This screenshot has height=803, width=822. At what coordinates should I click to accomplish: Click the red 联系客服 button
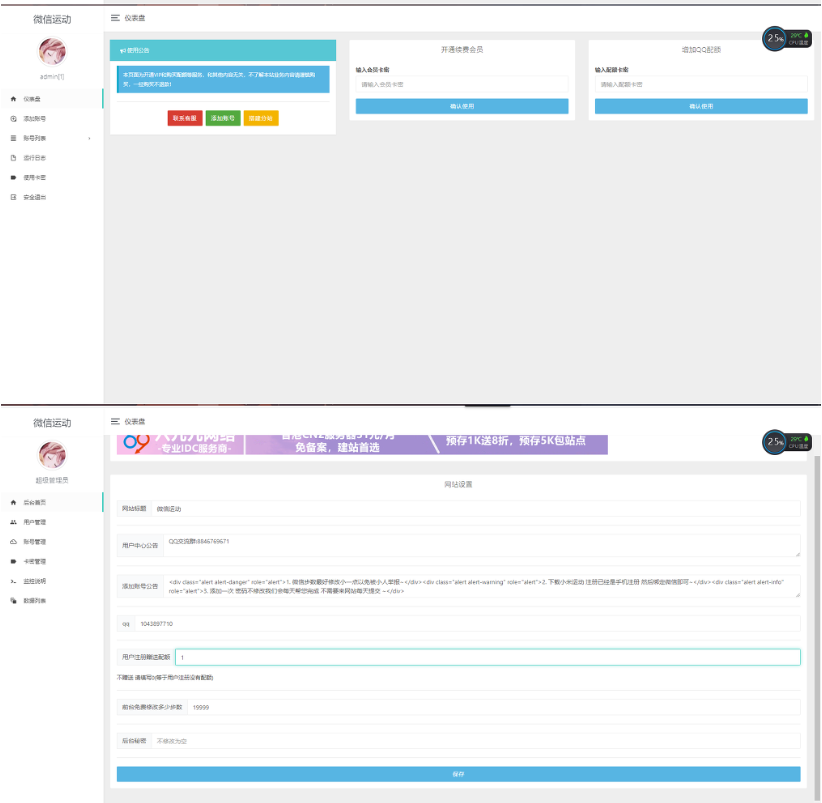point(185,118)
